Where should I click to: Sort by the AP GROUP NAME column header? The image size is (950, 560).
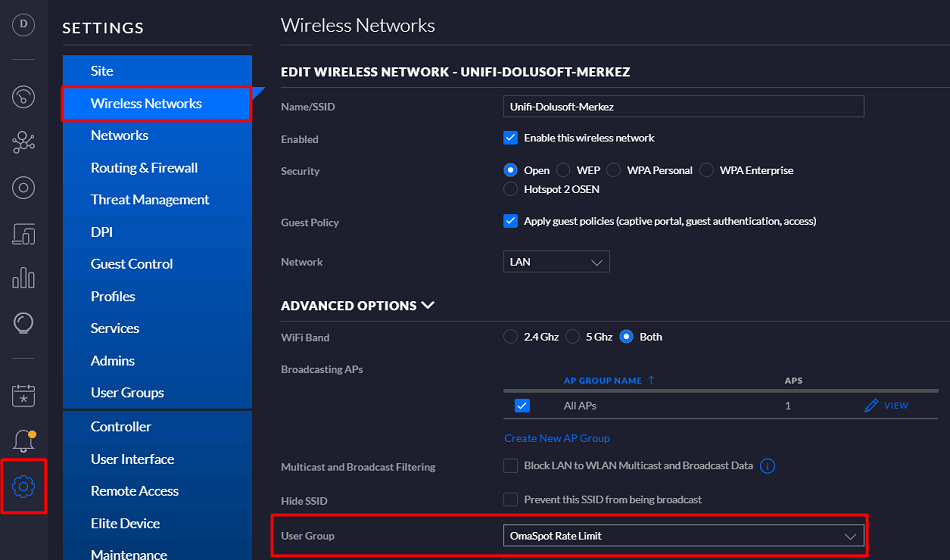(602, 381)
